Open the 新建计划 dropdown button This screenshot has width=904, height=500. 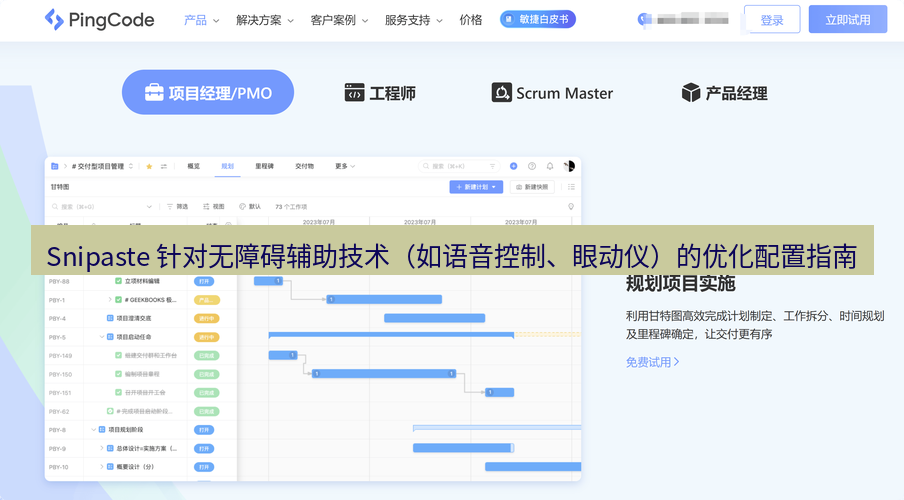coord(476,187)
